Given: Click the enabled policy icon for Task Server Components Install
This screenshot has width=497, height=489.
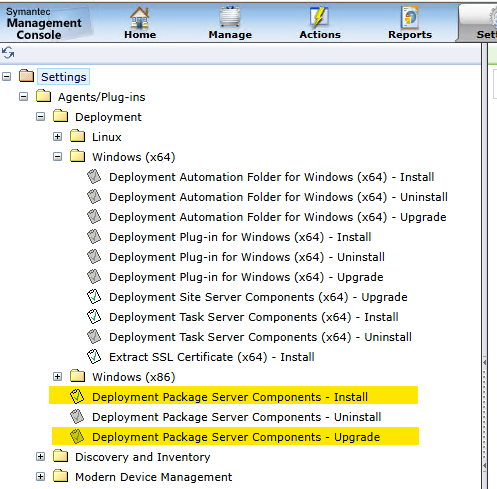Looking at the screenshot, I should [94, 317].
